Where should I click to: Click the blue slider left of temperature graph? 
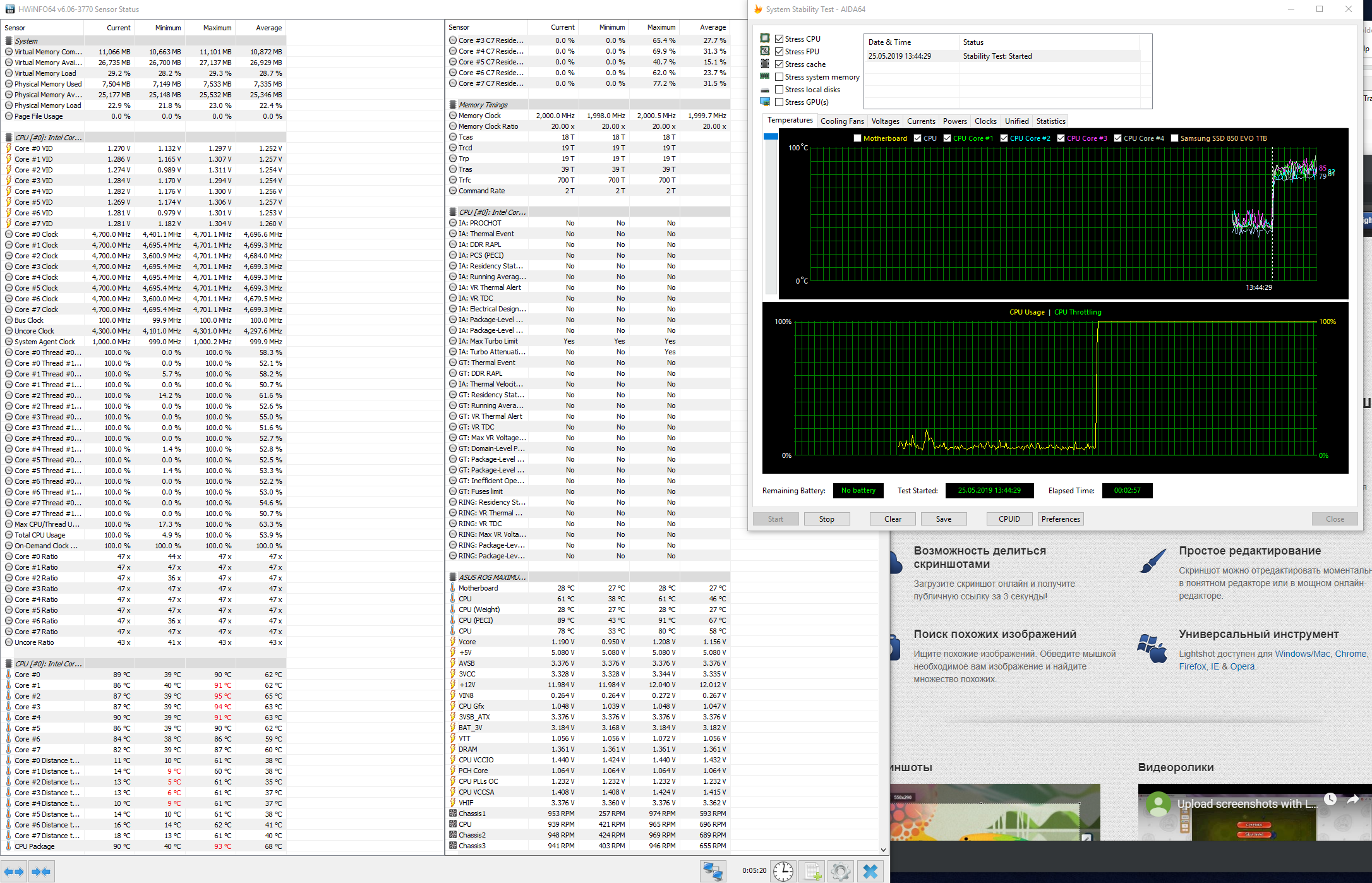point(771,136)
